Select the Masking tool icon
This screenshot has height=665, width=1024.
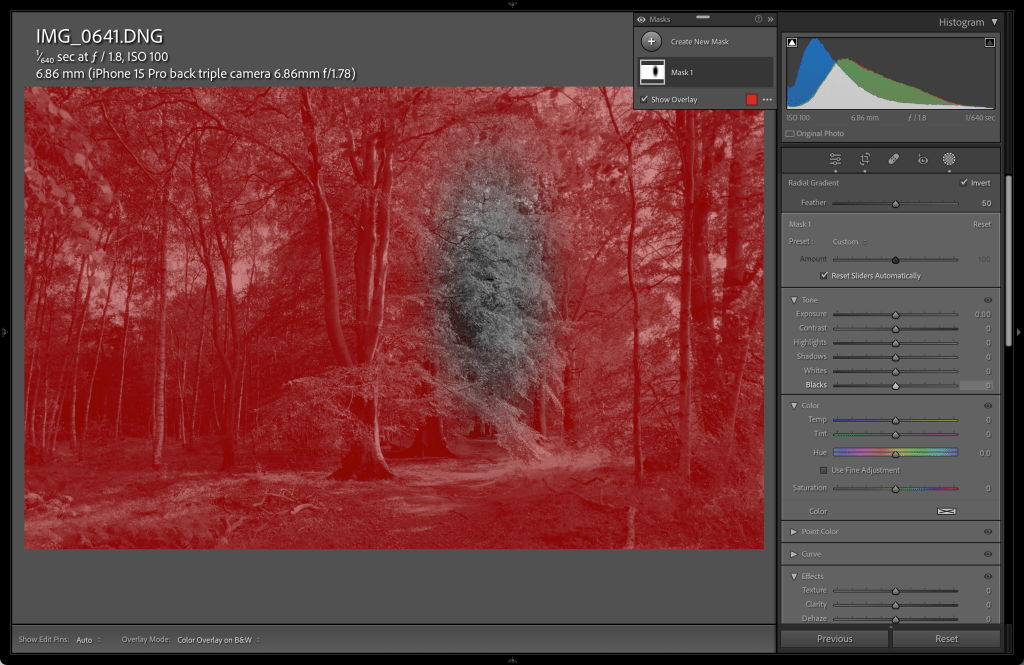949,159
